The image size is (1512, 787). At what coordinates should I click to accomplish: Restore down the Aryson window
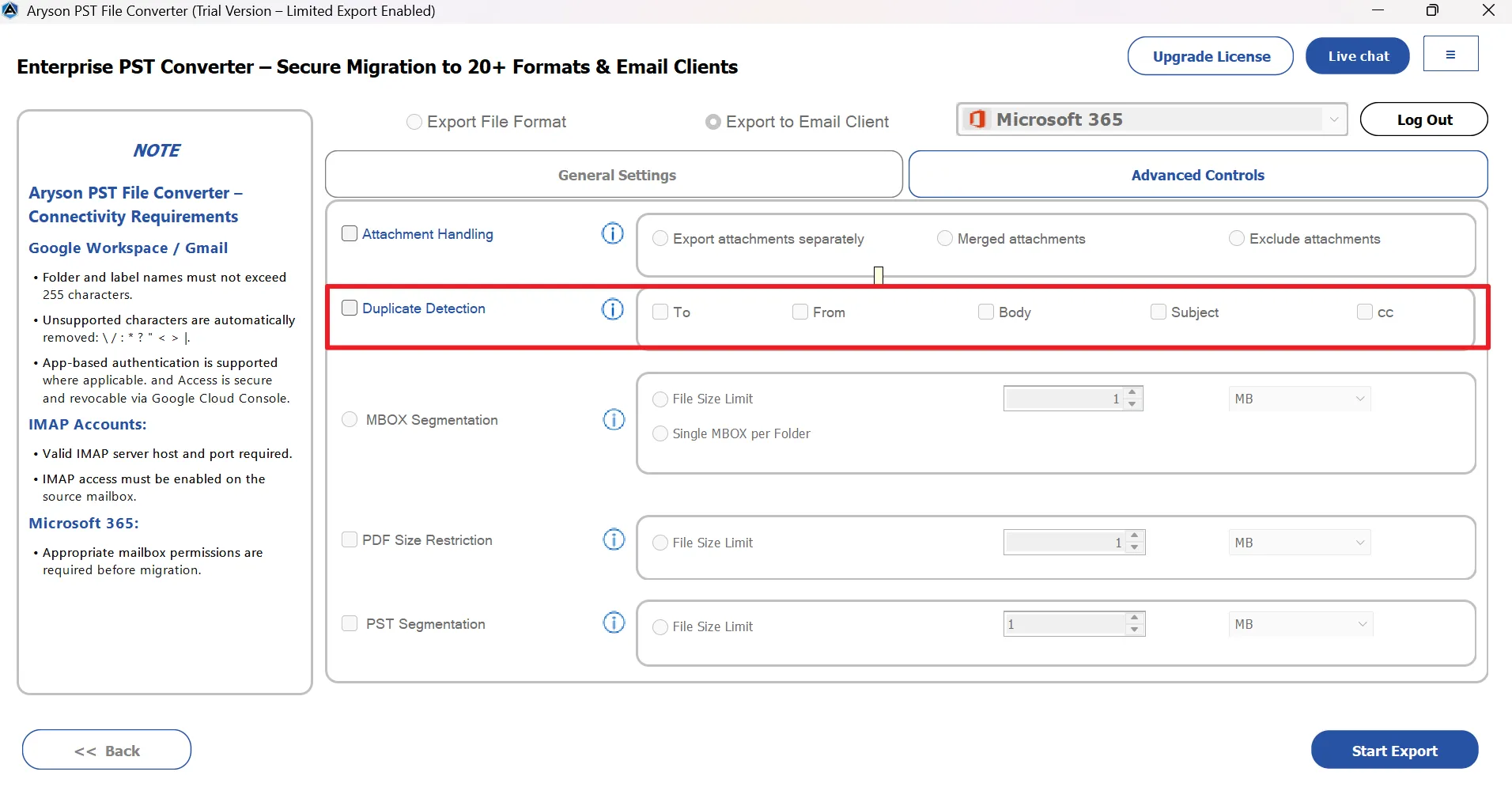tap(1432, 10)
